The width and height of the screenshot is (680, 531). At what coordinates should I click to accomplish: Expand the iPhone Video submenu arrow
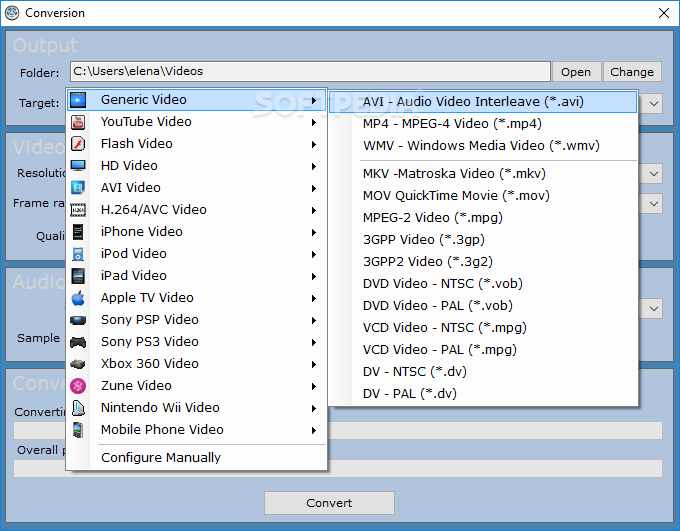click(314, 233)
